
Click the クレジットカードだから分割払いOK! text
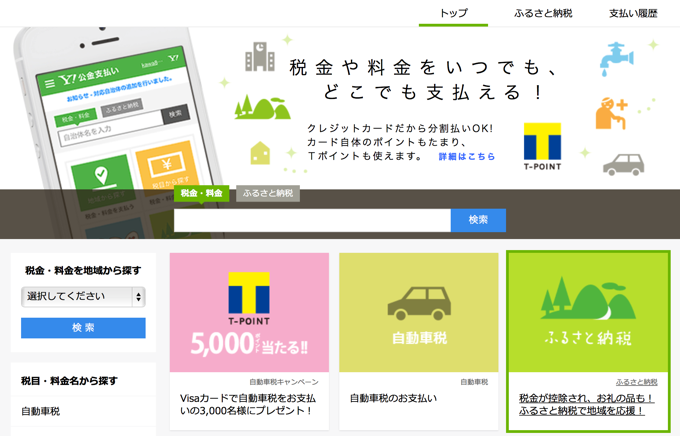tap(400, 128)
